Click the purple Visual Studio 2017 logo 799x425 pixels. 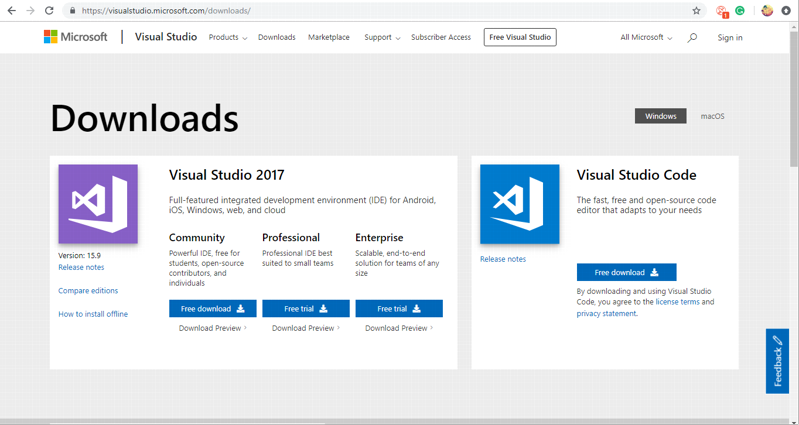click(x=98, y=204)
